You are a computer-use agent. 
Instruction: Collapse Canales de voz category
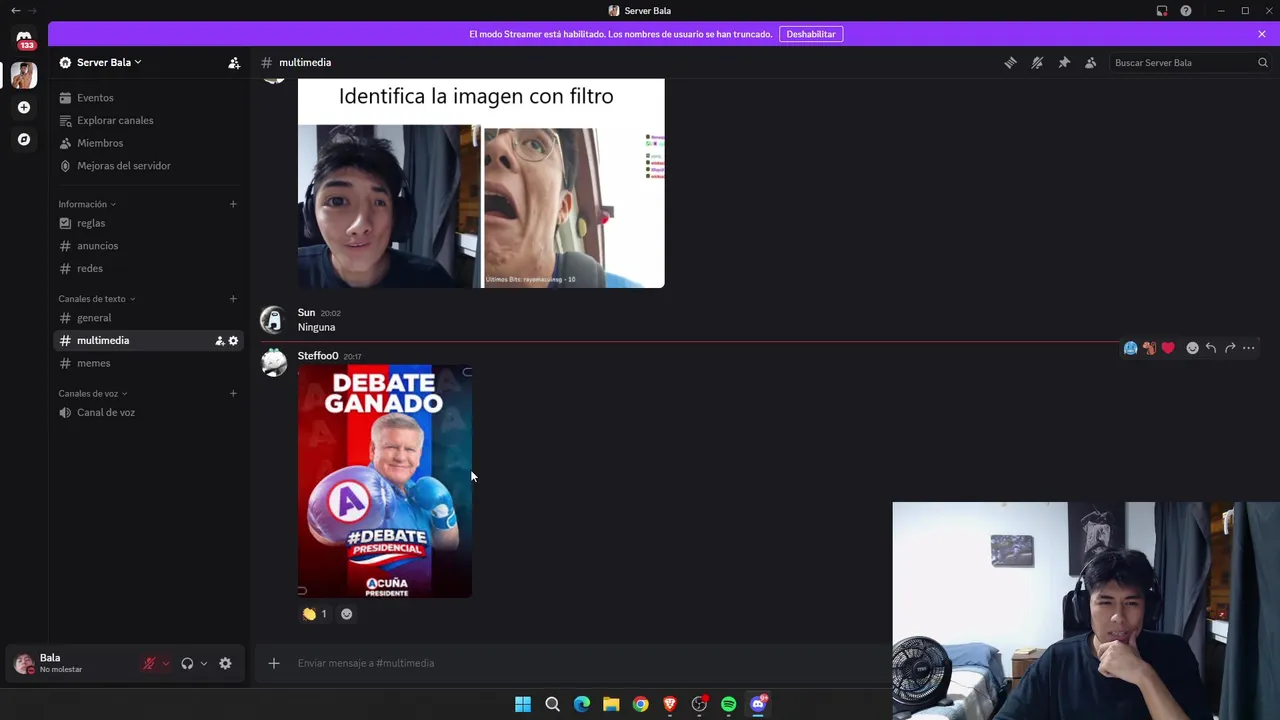tap(93, 393)
